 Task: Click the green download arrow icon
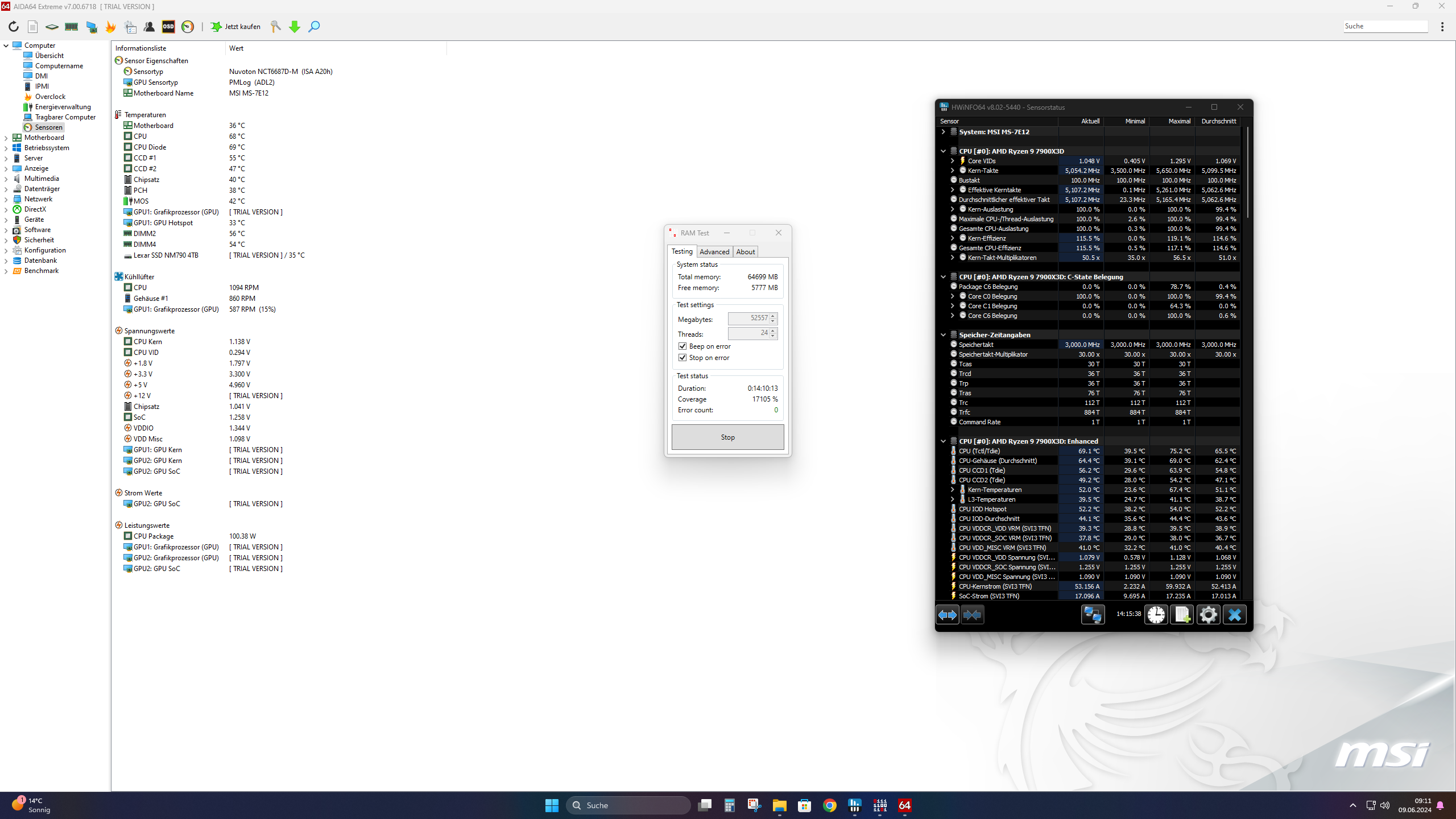click(x=295, y=27)
